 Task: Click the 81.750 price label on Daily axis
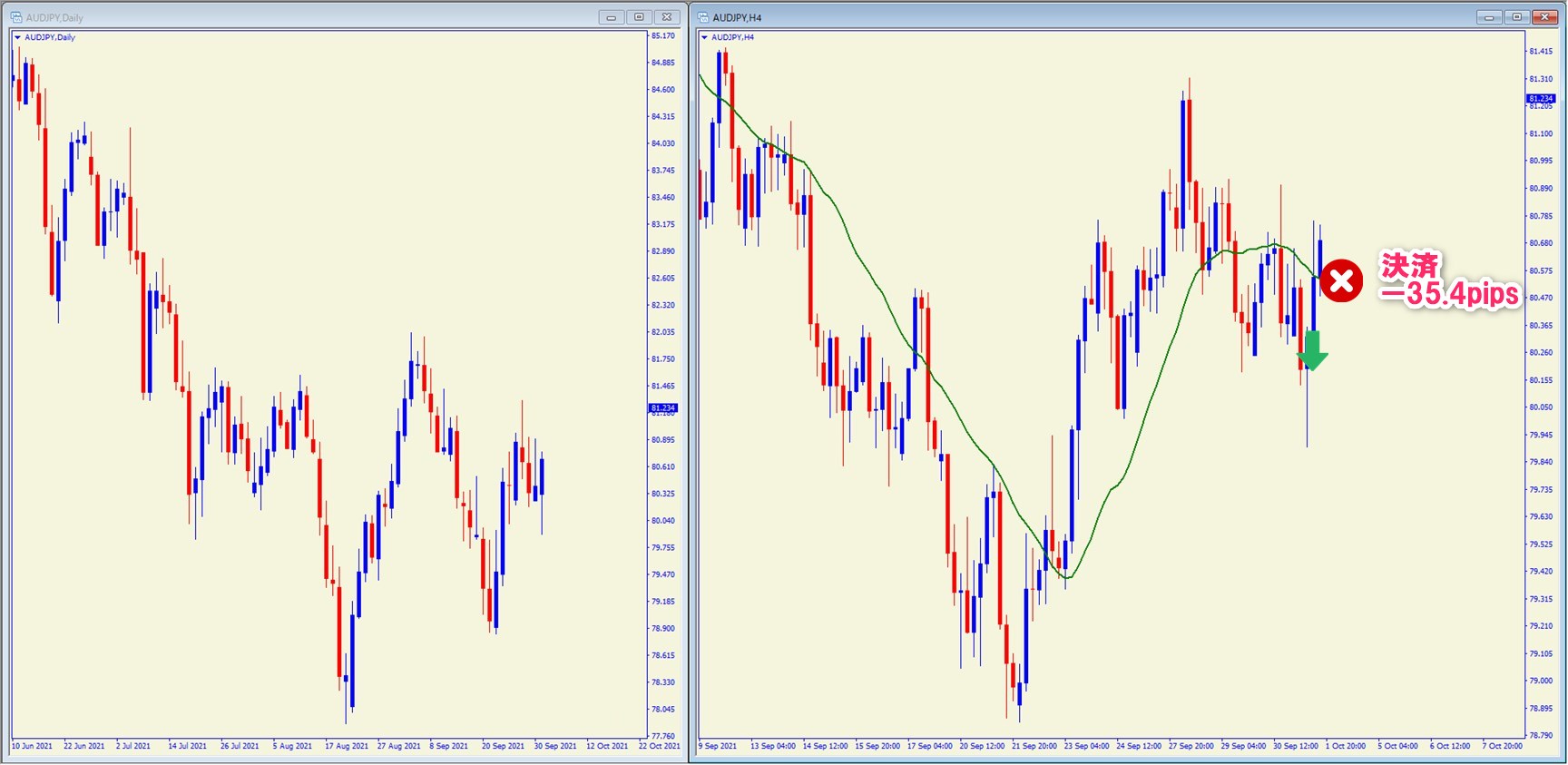663,359
